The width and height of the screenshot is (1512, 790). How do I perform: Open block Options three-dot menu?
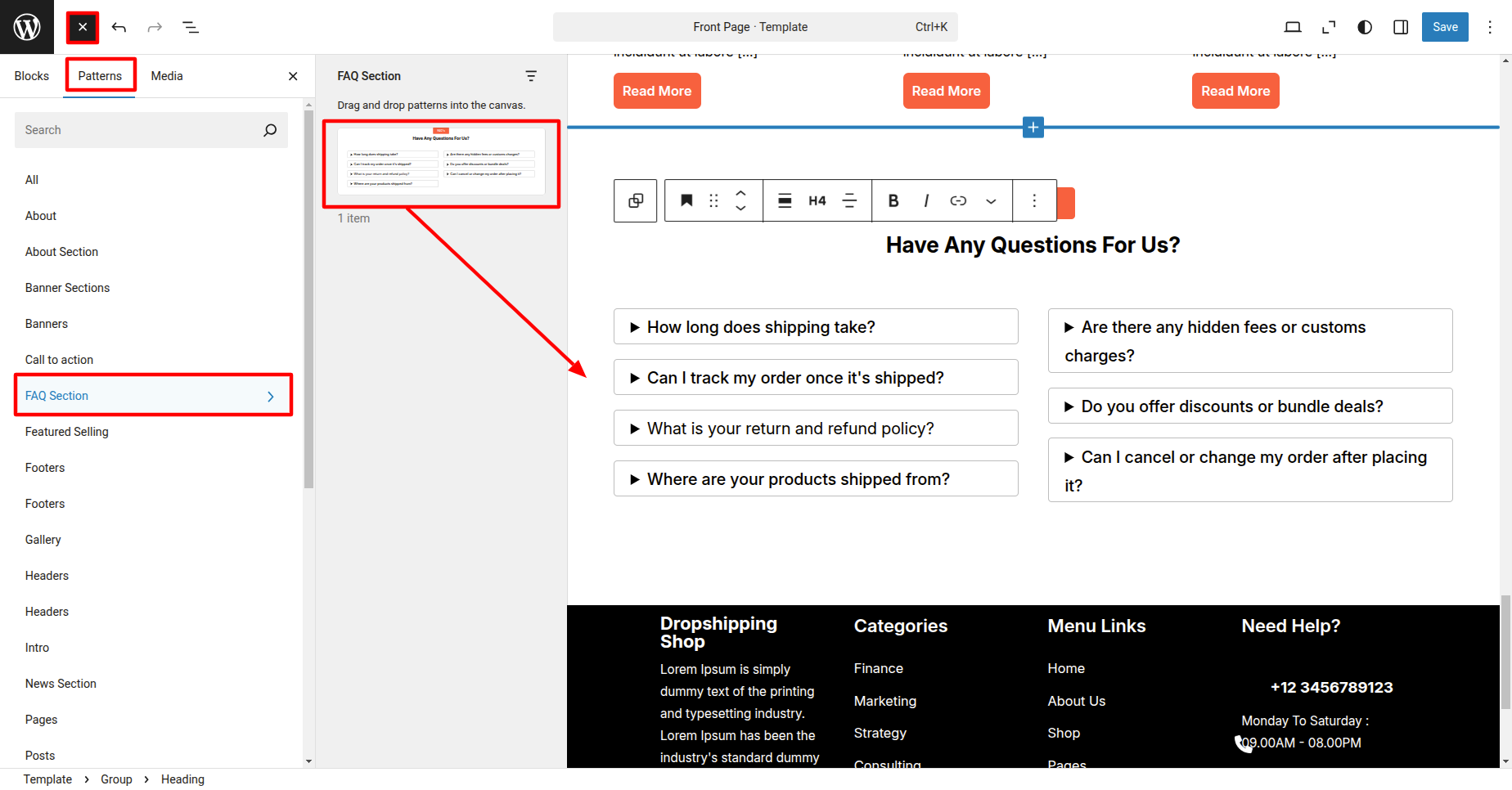(1034, 200)
